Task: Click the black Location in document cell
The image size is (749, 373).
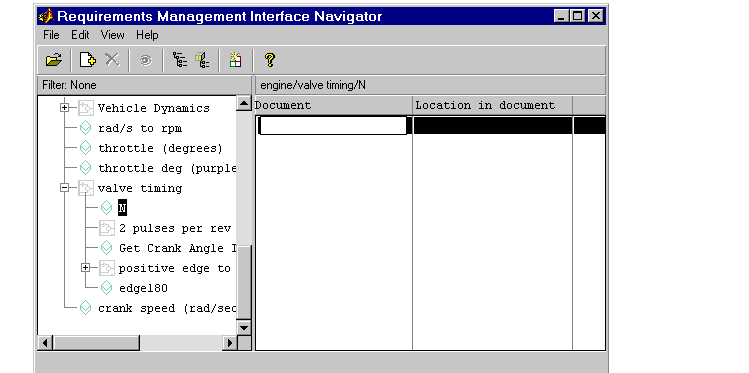Action: pos(492,126)
